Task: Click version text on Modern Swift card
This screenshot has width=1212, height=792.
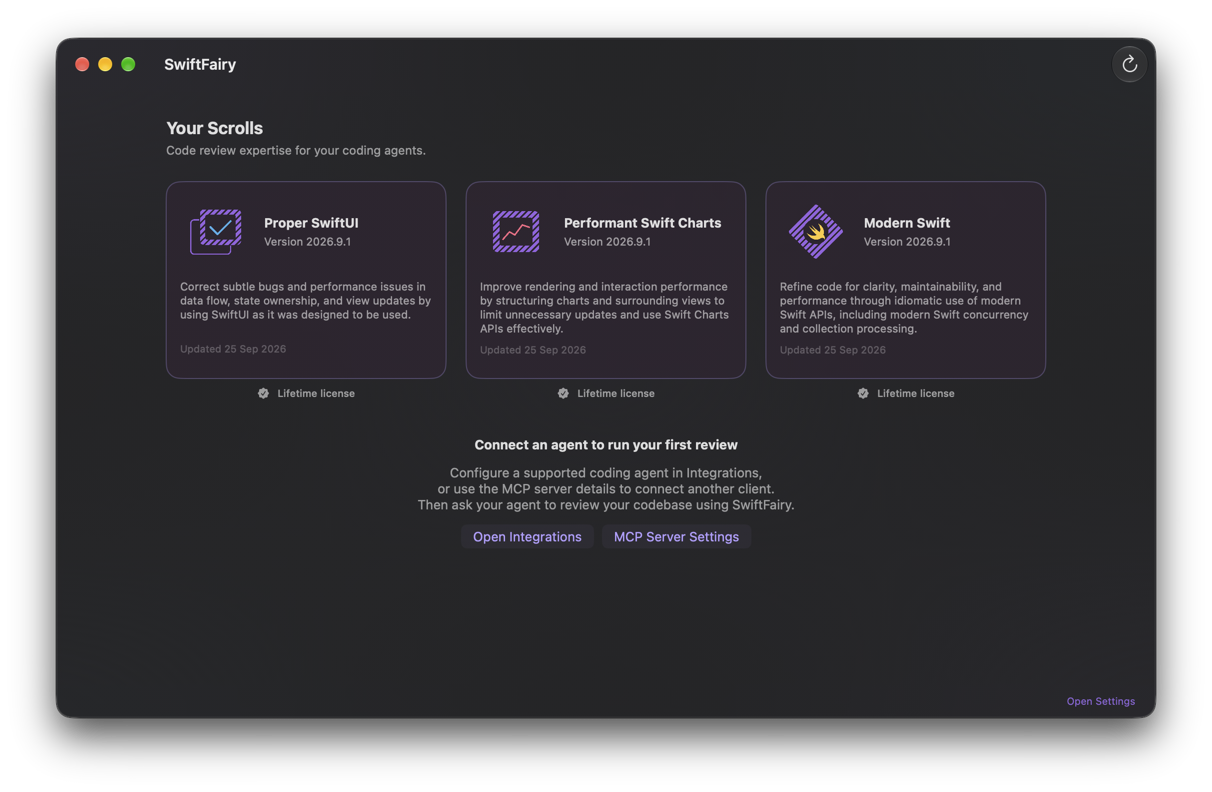Action: point(907,242)
